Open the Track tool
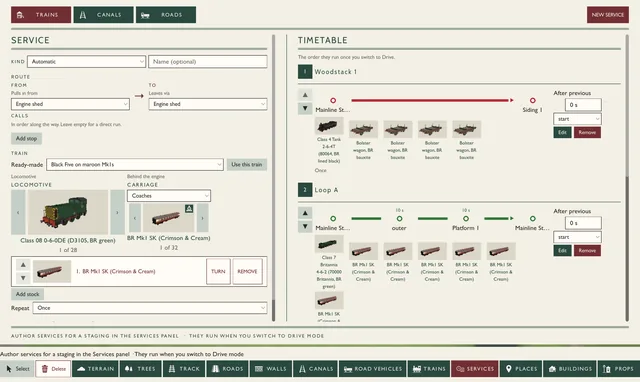This screenshot has width=640, height=382. point(184,369)
